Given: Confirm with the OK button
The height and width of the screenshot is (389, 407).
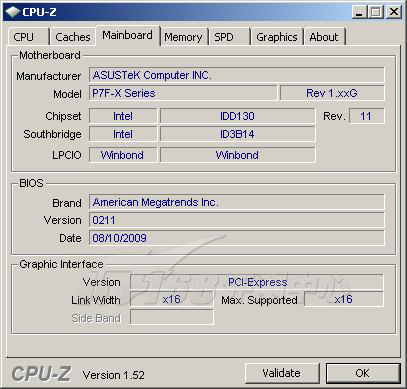Looking at the screenshot, I should click(x=363, y=373).
